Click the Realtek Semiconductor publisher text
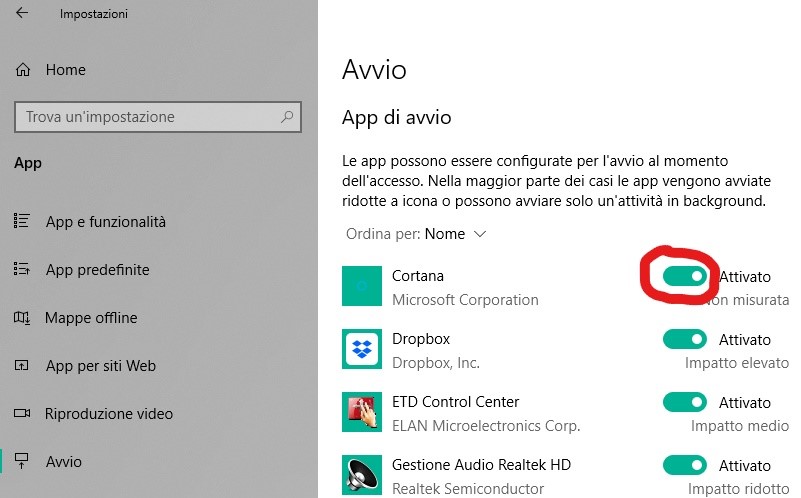 (467, 489)
